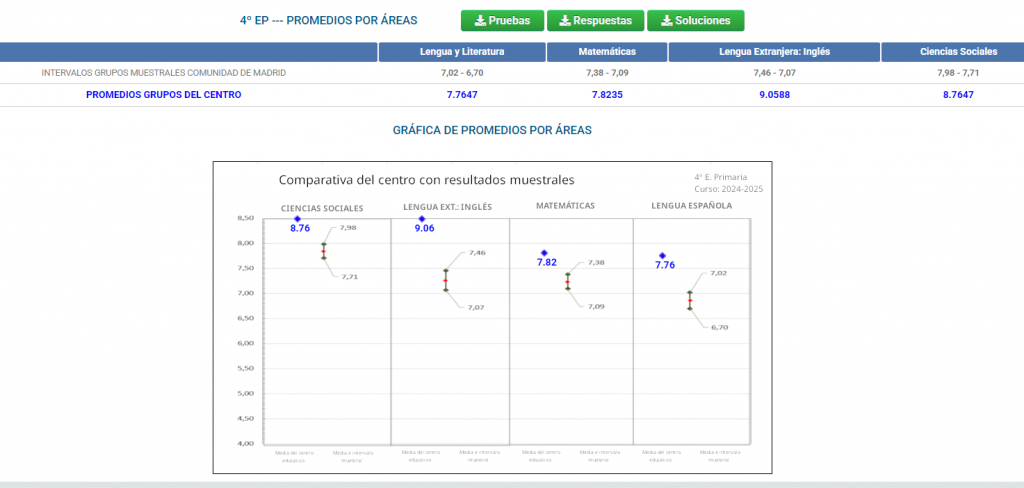Click the download icon in Pruebas

480,20
